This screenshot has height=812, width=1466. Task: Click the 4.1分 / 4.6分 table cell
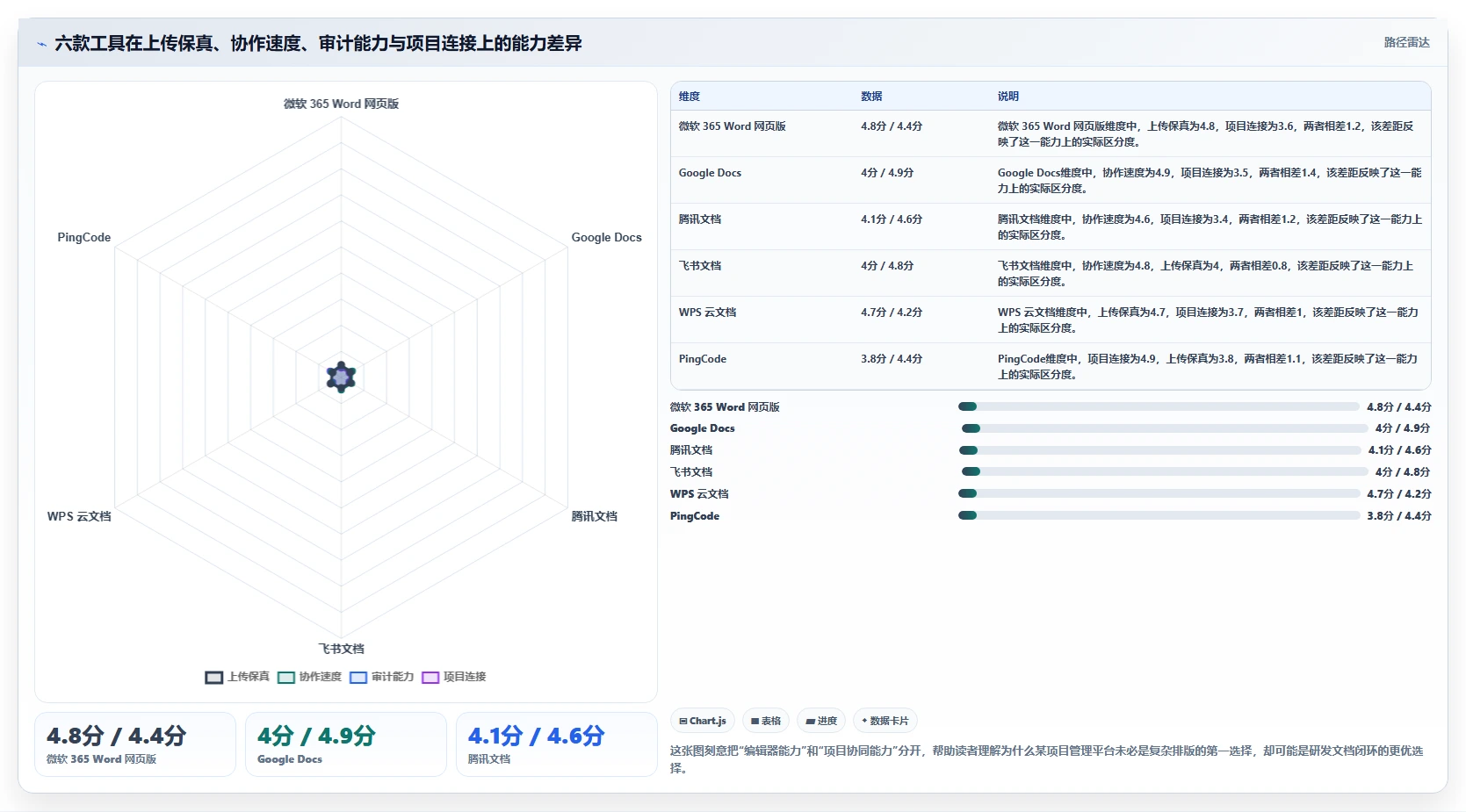pos(892,219)
